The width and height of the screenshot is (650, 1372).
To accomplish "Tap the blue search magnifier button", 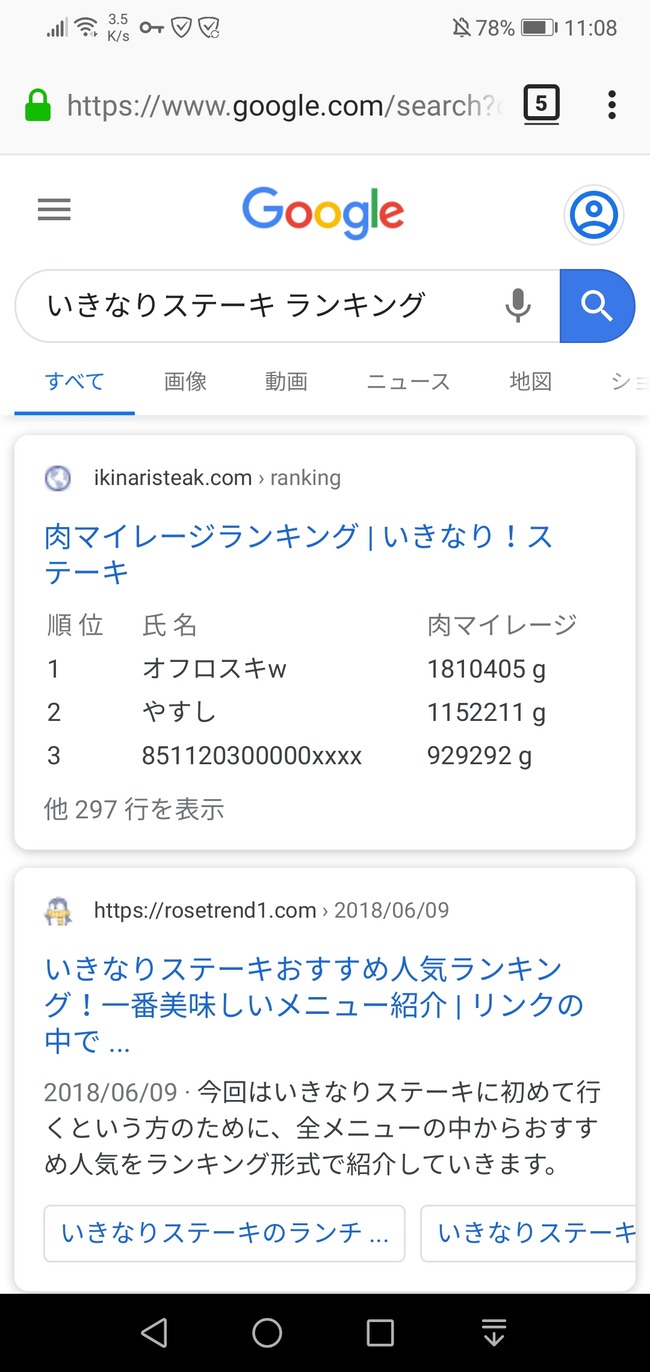I will pos(597,306).
